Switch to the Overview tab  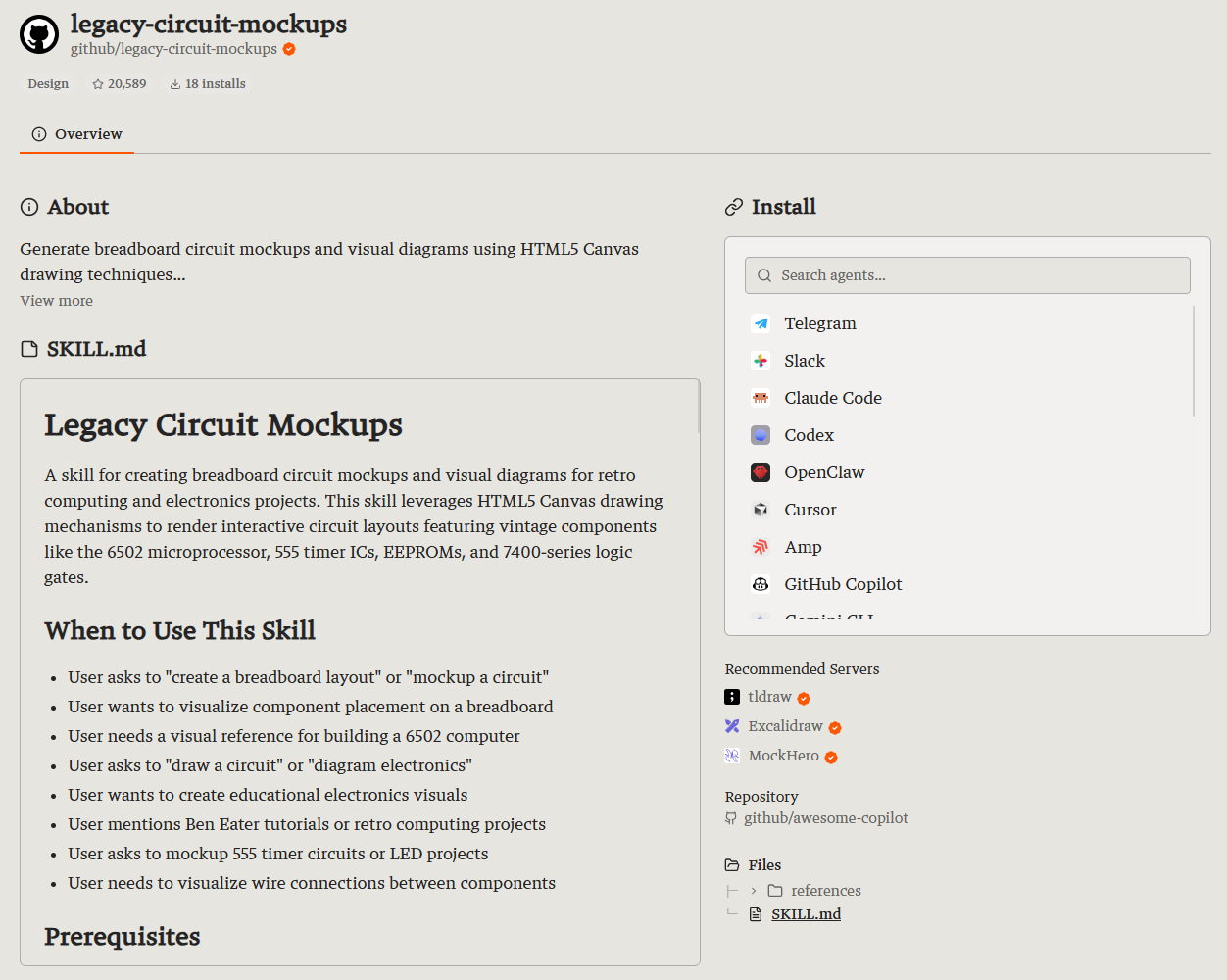pyautogui.click(x=76, y=134)
